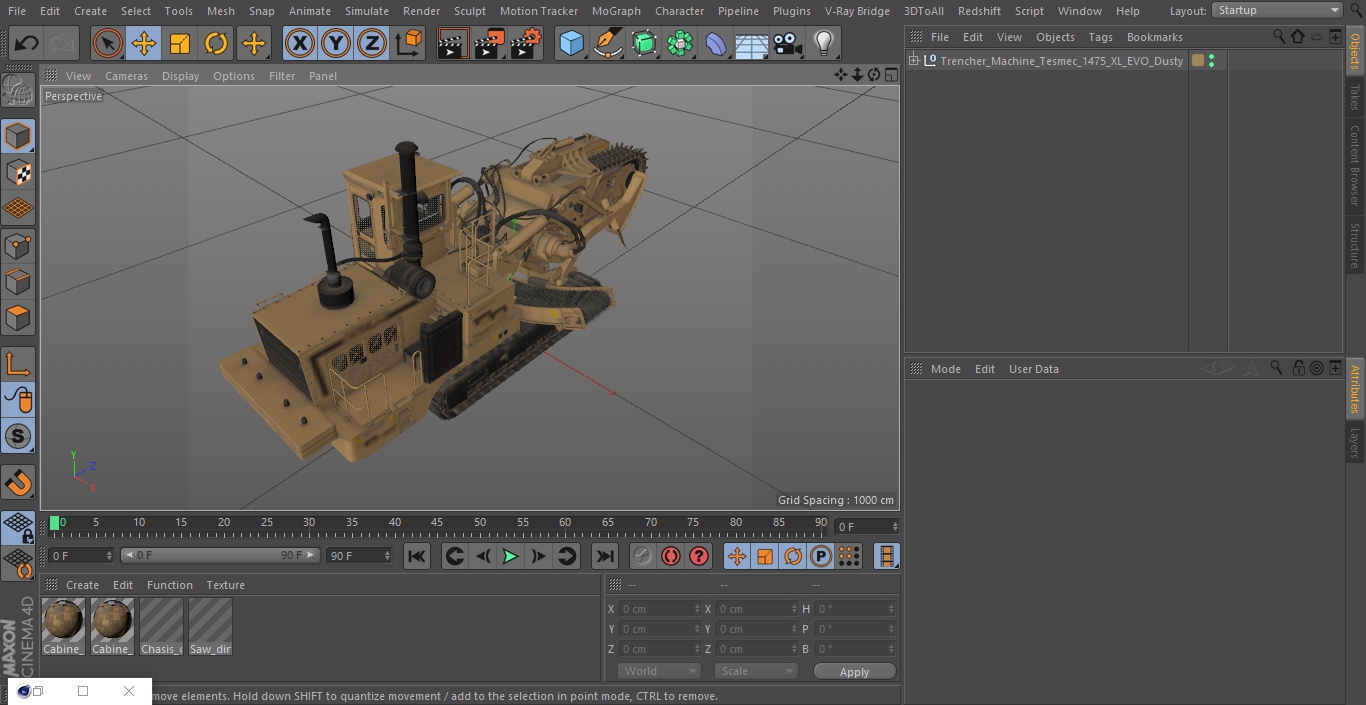Open Edit Render Settings icon
This screenshot has height=705, width=1366.
pos(526,43)
